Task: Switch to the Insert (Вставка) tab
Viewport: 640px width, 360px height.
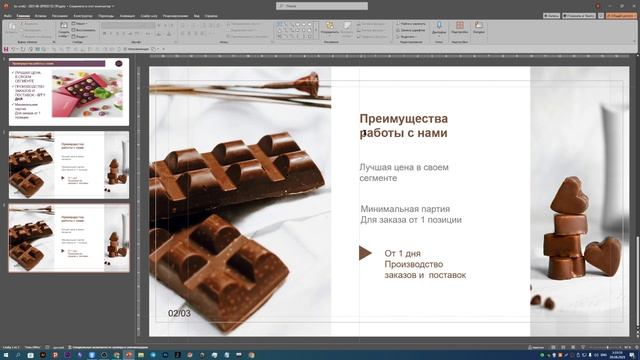Action: coord(40,16)
